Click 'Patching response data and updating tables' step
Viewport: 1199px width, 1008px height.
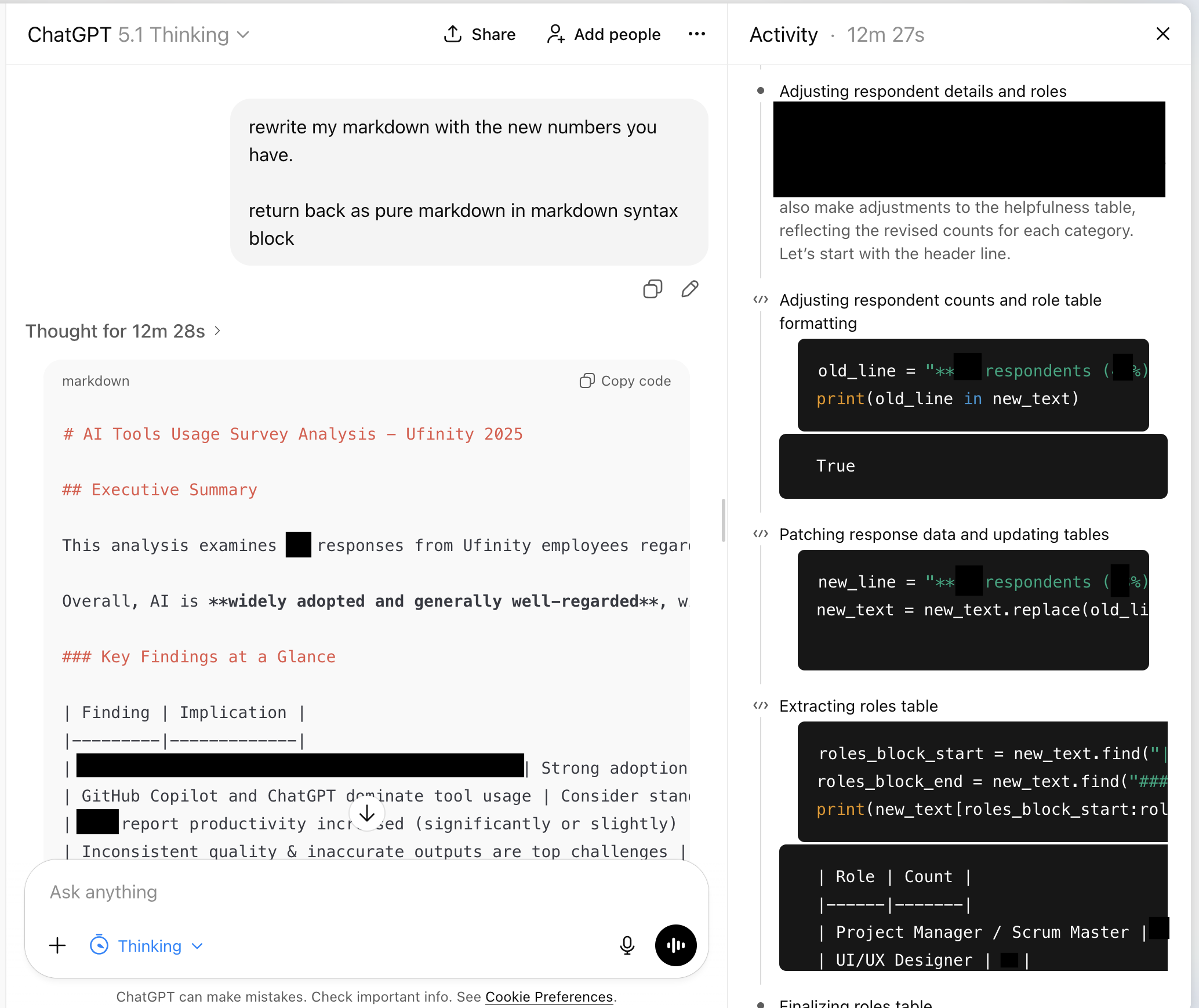(943, 534)
